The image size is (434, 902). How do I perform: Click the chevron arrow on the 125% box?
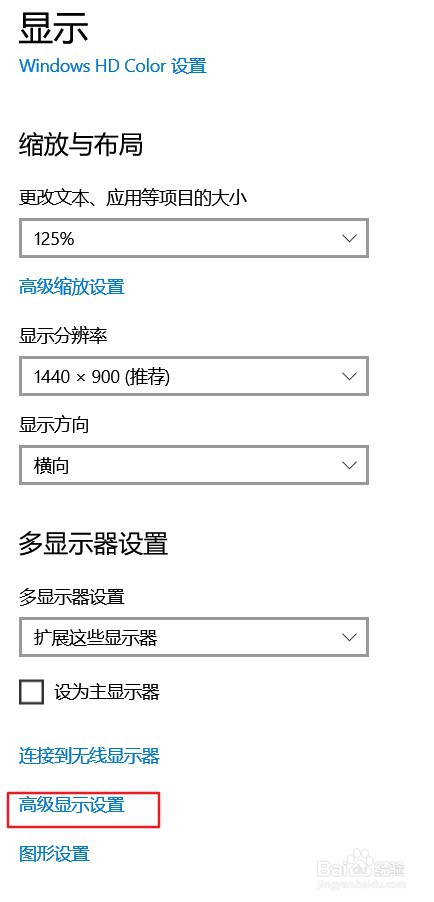[349, 238]
